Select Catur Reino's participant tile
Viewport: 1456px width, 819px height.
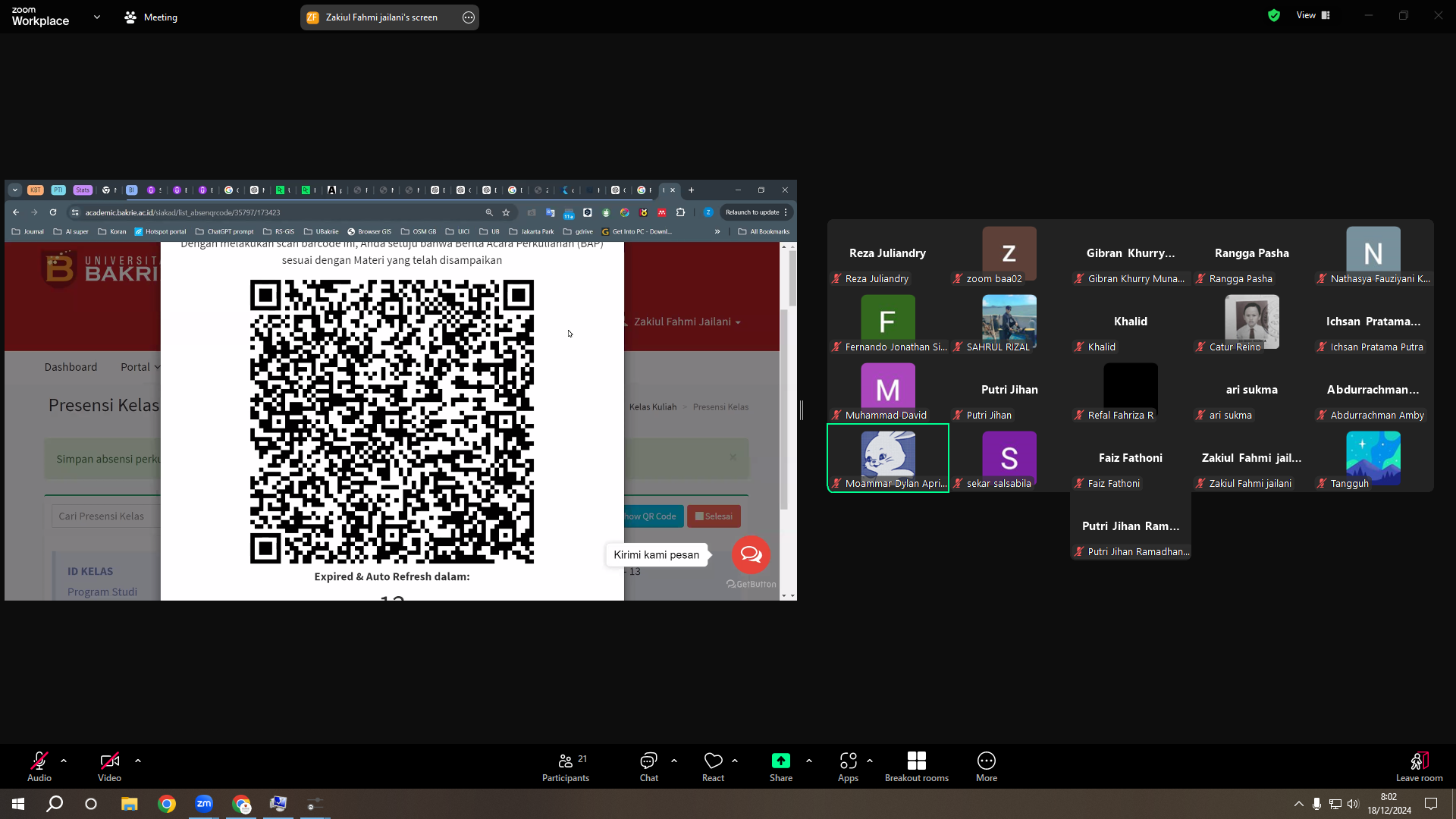(1252, 322)
